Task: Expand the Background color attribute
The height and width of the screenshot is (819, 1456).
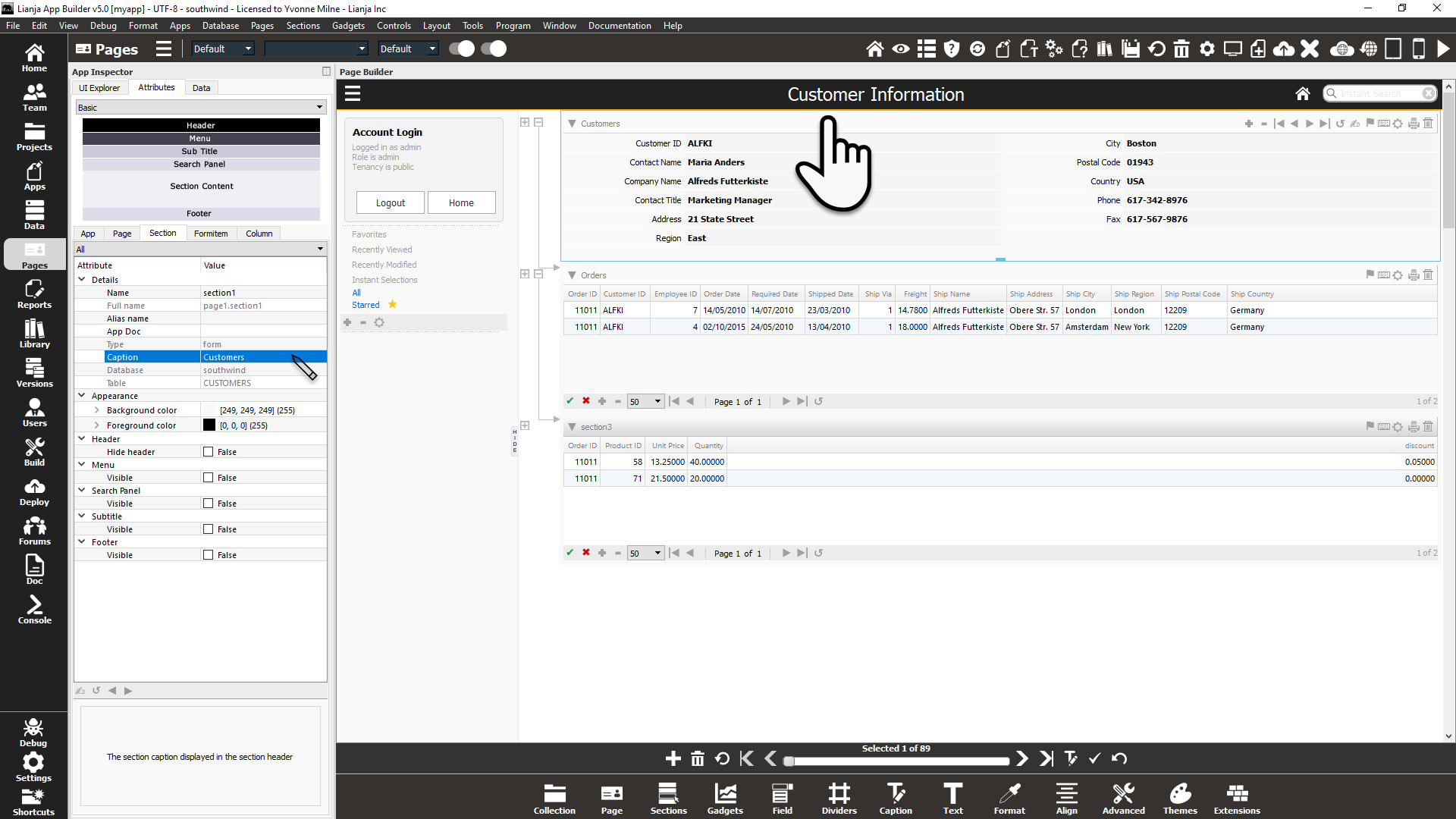Action: click(97, 410)
